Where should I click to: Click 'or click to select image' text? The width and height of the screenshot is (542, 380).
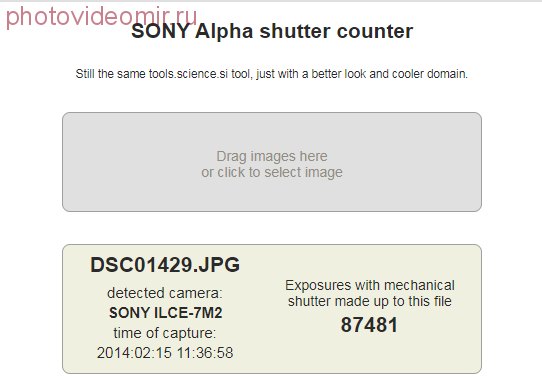coord(272,172)
